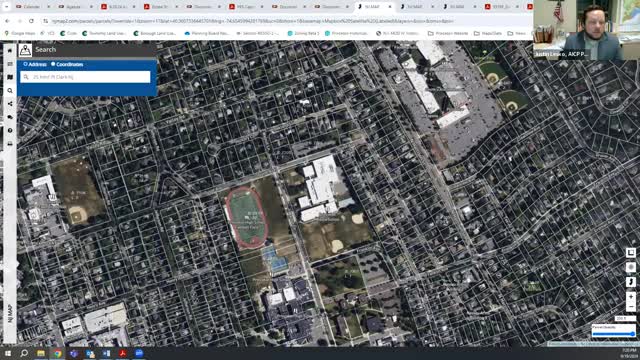Open the Google Maps bookmark
The width and height of the screenshot is (640, 360).
coord(20,33)
